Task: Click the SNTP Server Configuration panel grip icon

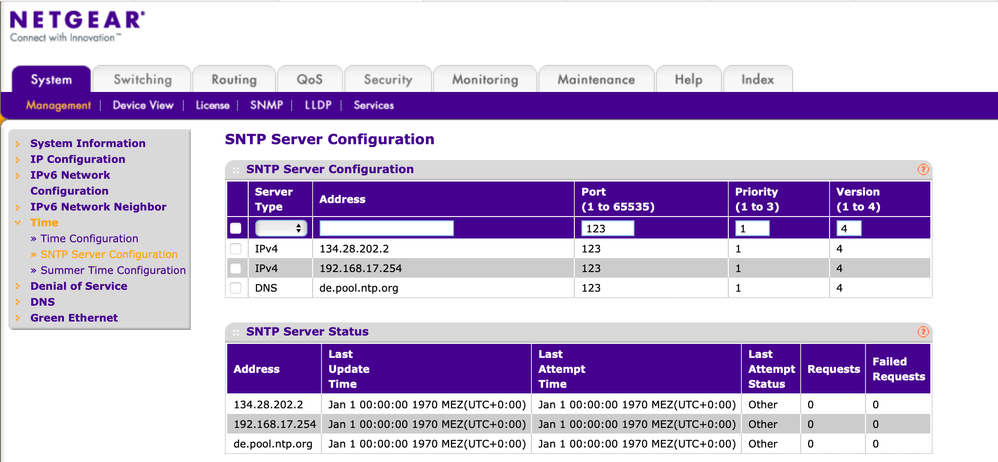Action: (x=236, y=170)
